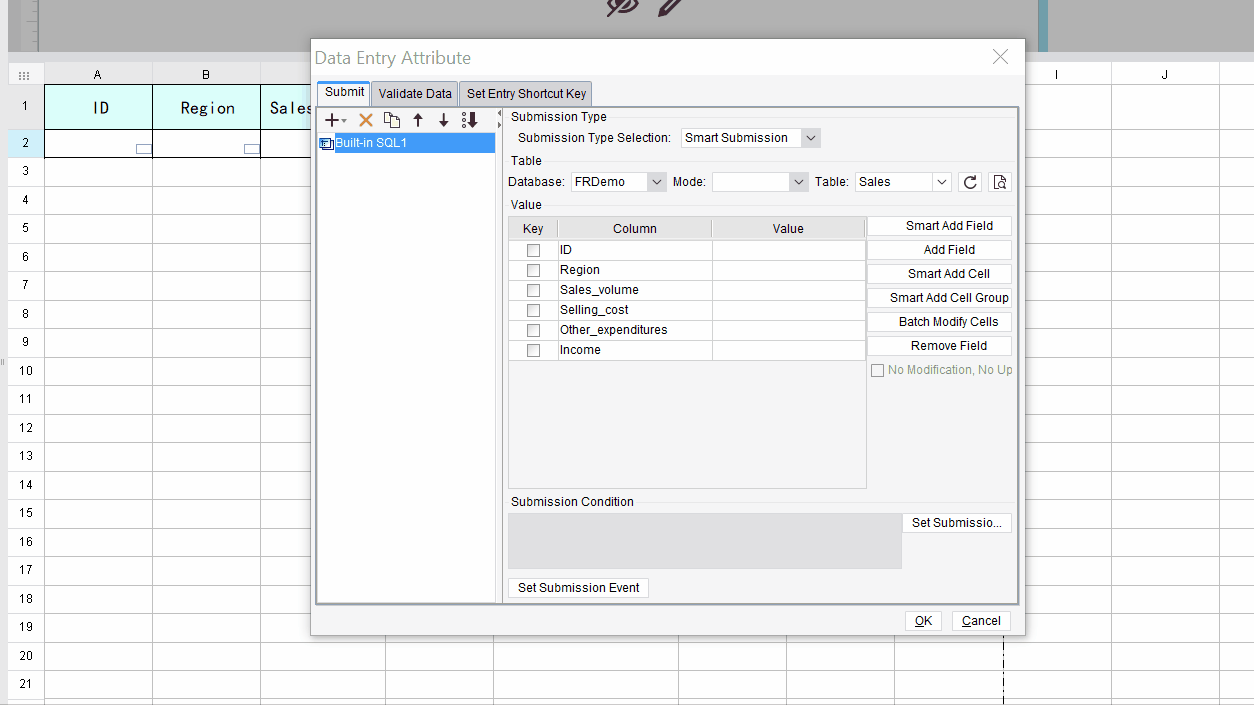Click the Value cell for Sales_volume

pyautogui.click(x=788, y=290)
